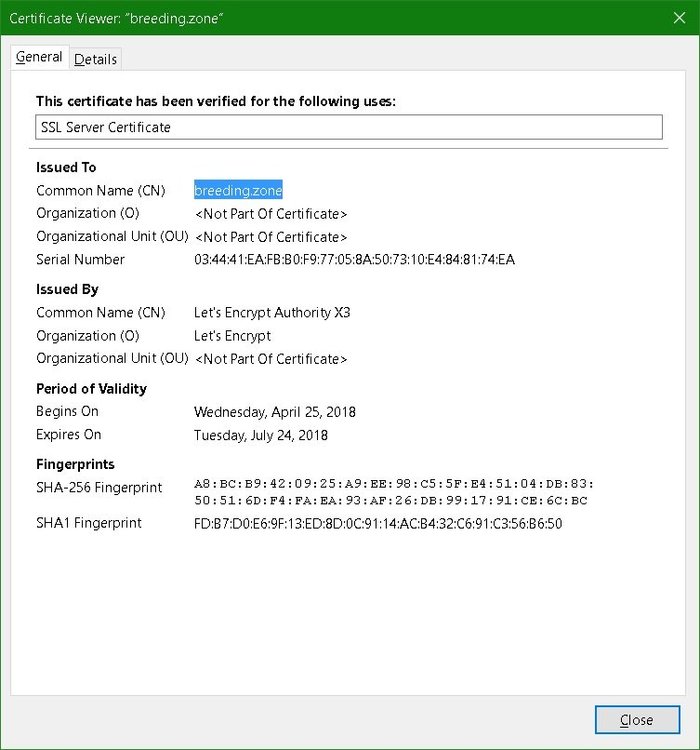Click the Period of Validity heading
The width and height of the screenshot is (700, 750).
(x=91, y=389)
